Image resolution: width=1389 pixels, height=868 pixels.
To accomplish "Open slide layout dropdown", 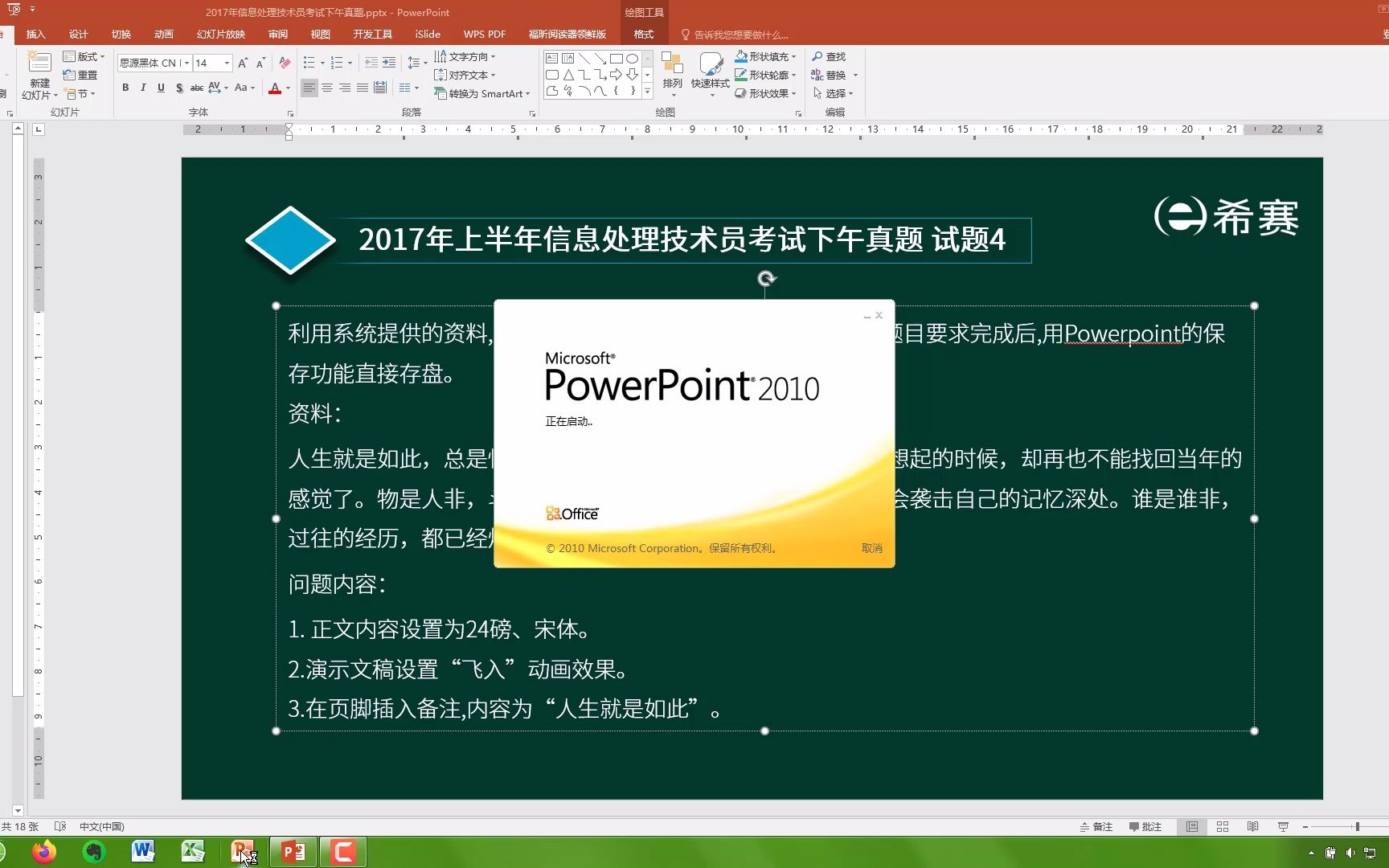I will pyautogui.click(x=84, y=56).
